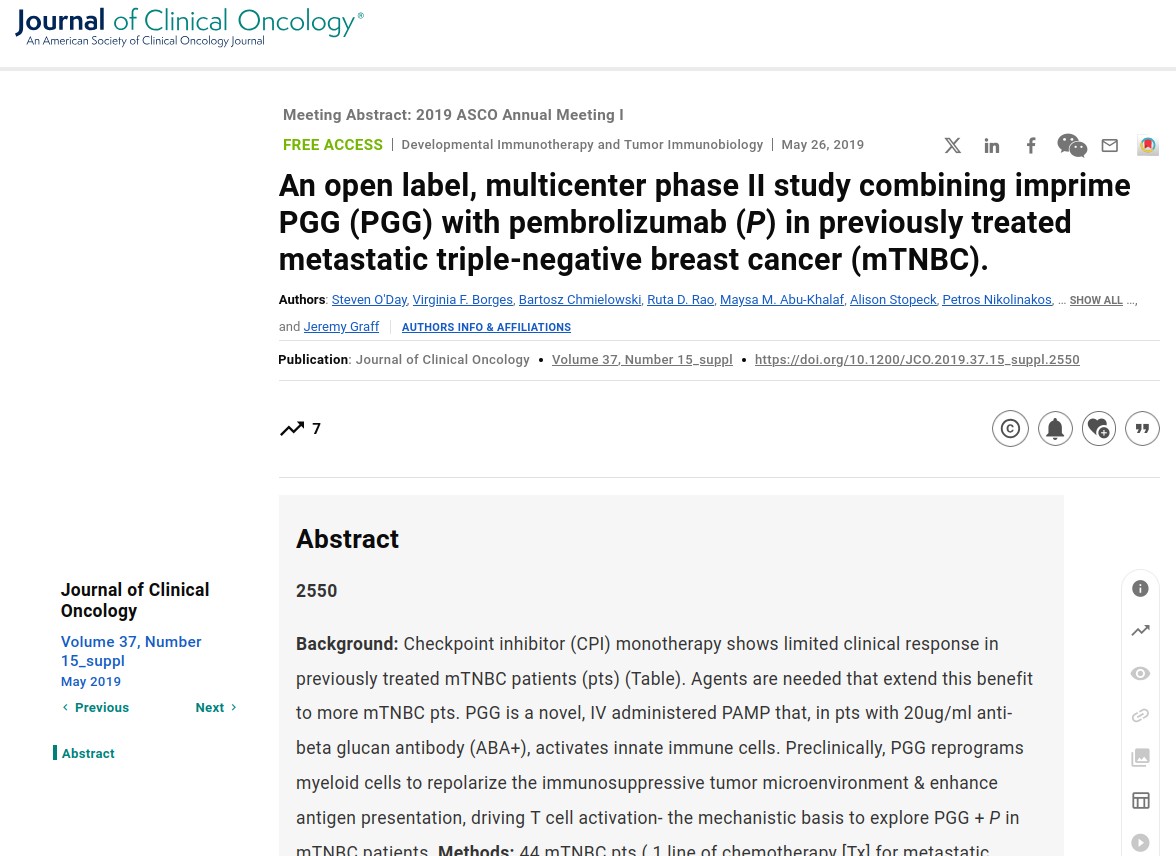This screenshot has height=856, width=1176.
Task: Share article by email envelope icon
Action: point(1110,146)
